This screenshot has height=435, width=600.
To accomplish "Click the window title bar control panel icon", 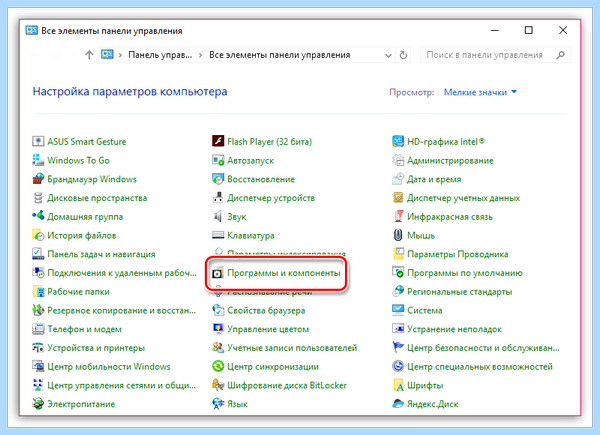I will point(32,30).
